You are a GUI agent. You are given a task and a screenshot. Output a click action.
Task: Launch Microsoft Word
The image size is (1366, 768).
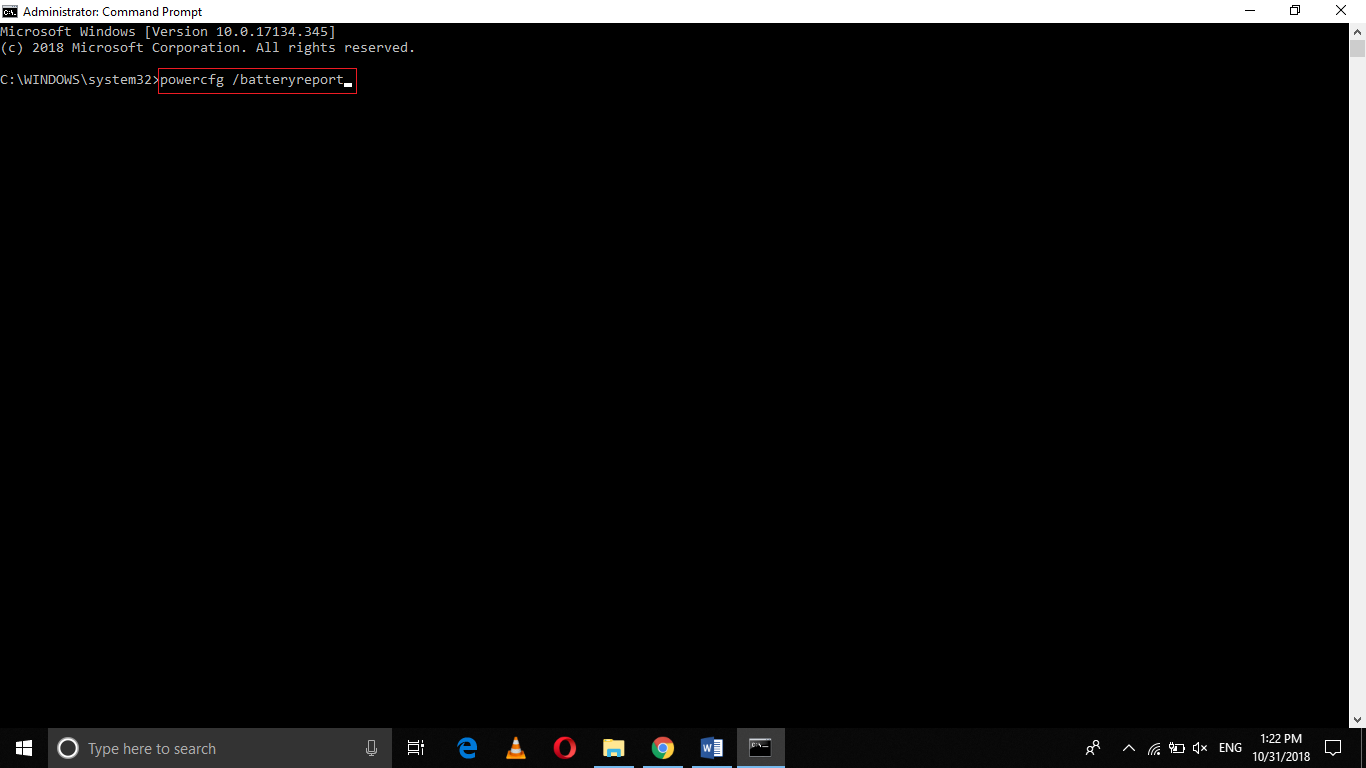pyautogui.click(x=711, y=747)
